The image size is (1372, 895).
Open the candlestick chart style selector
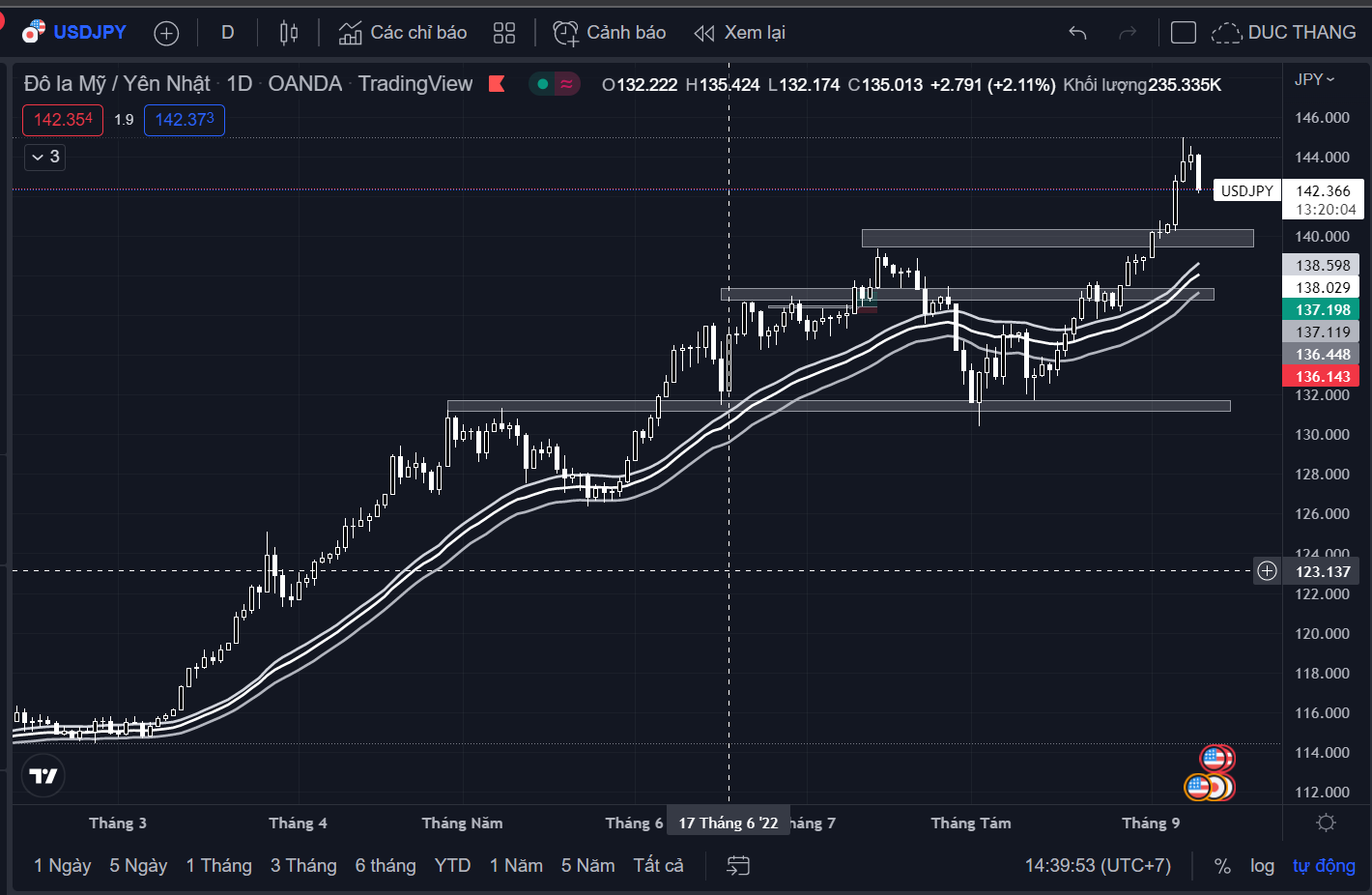288,33
